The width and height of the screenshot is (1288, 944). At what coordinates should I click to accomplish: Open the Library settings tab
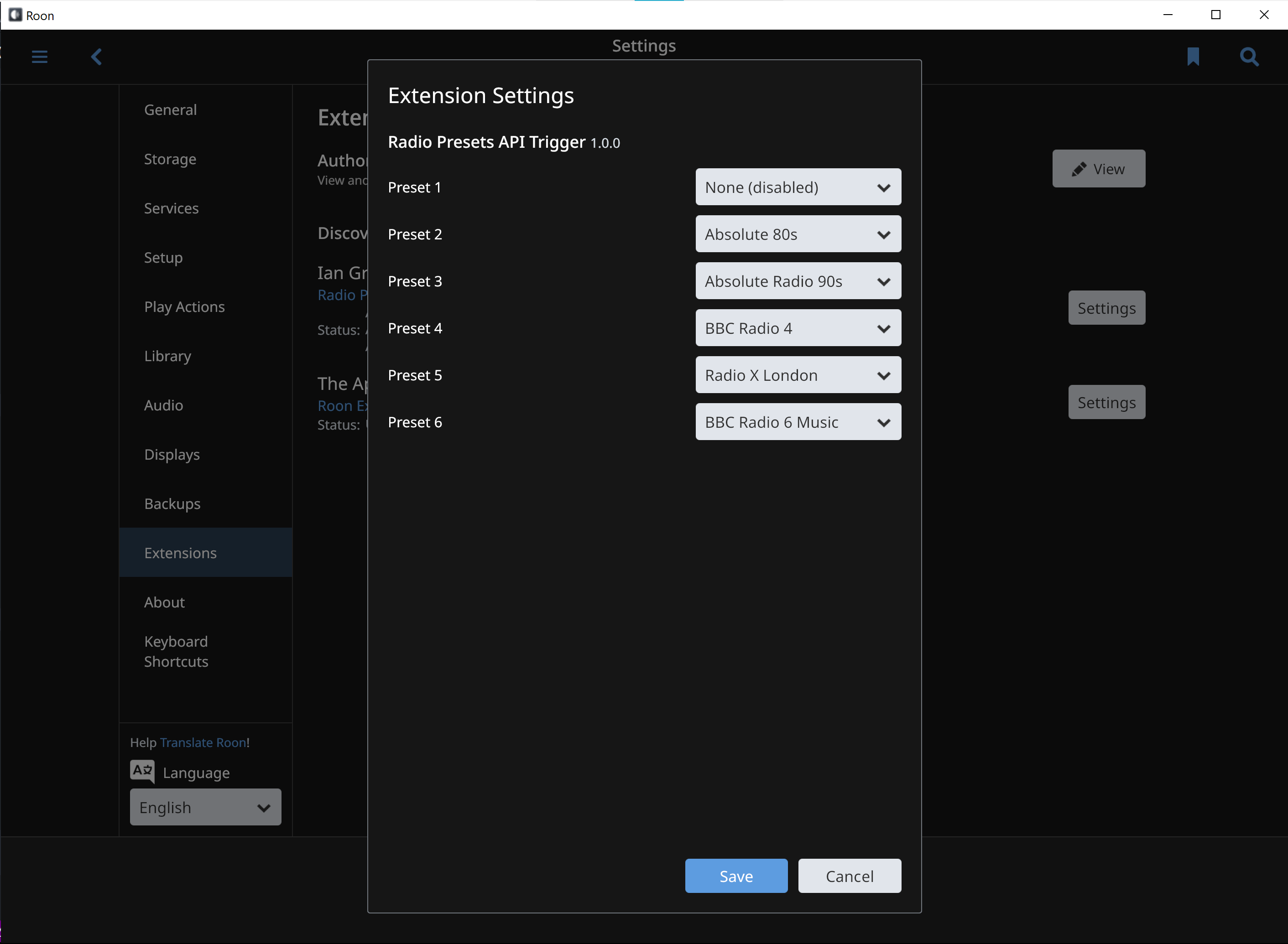[x=167, y=356]
